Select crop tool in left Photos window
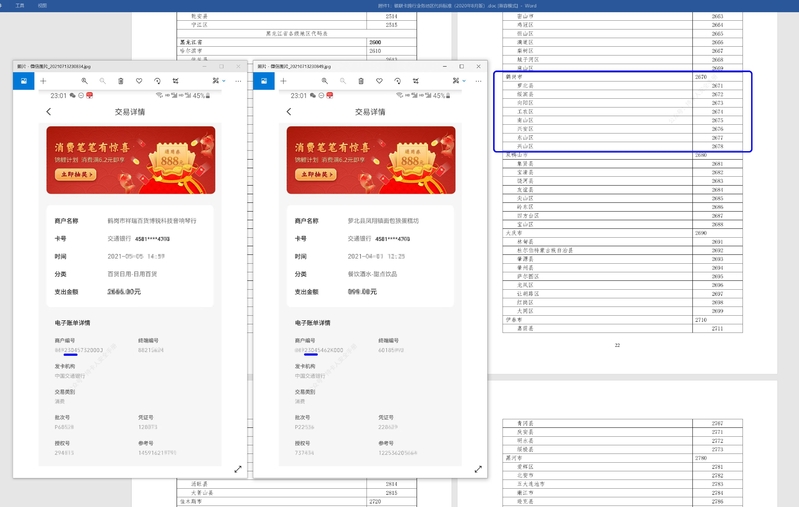Viewport: 799px width, 507px height. [176, 80]
